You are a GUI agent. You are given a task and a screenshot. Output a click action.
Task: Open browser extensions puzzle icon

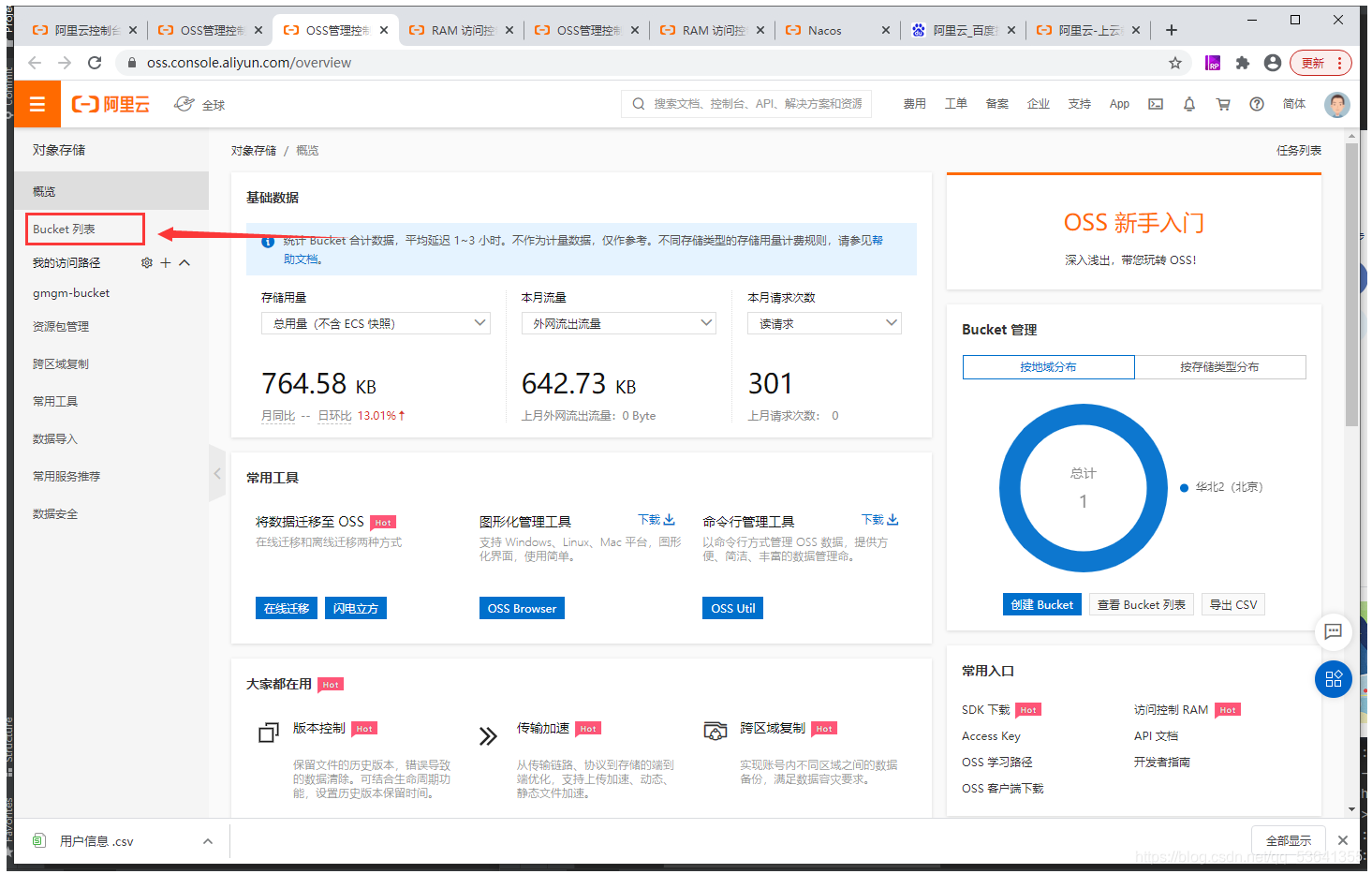click(1243, 63)
